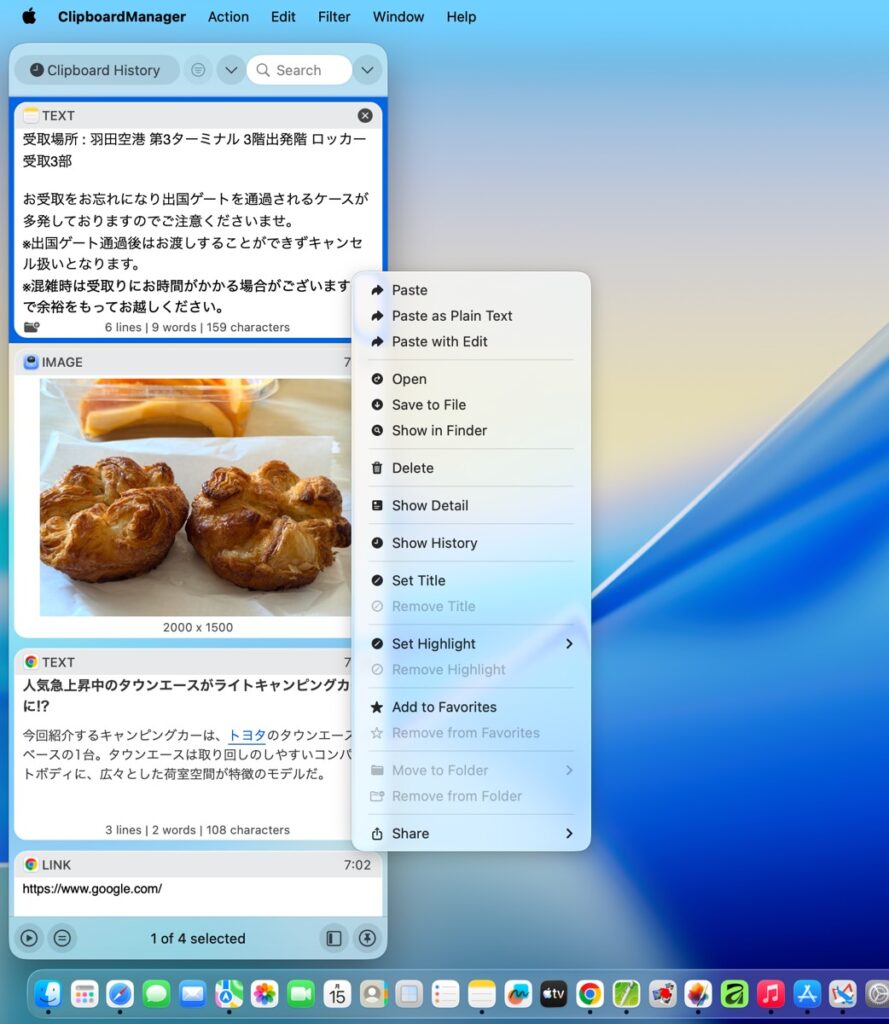Screen dimensions: 889x1024
Task: Open the Clipboard History selector
Action: click(x=96, y=70)
